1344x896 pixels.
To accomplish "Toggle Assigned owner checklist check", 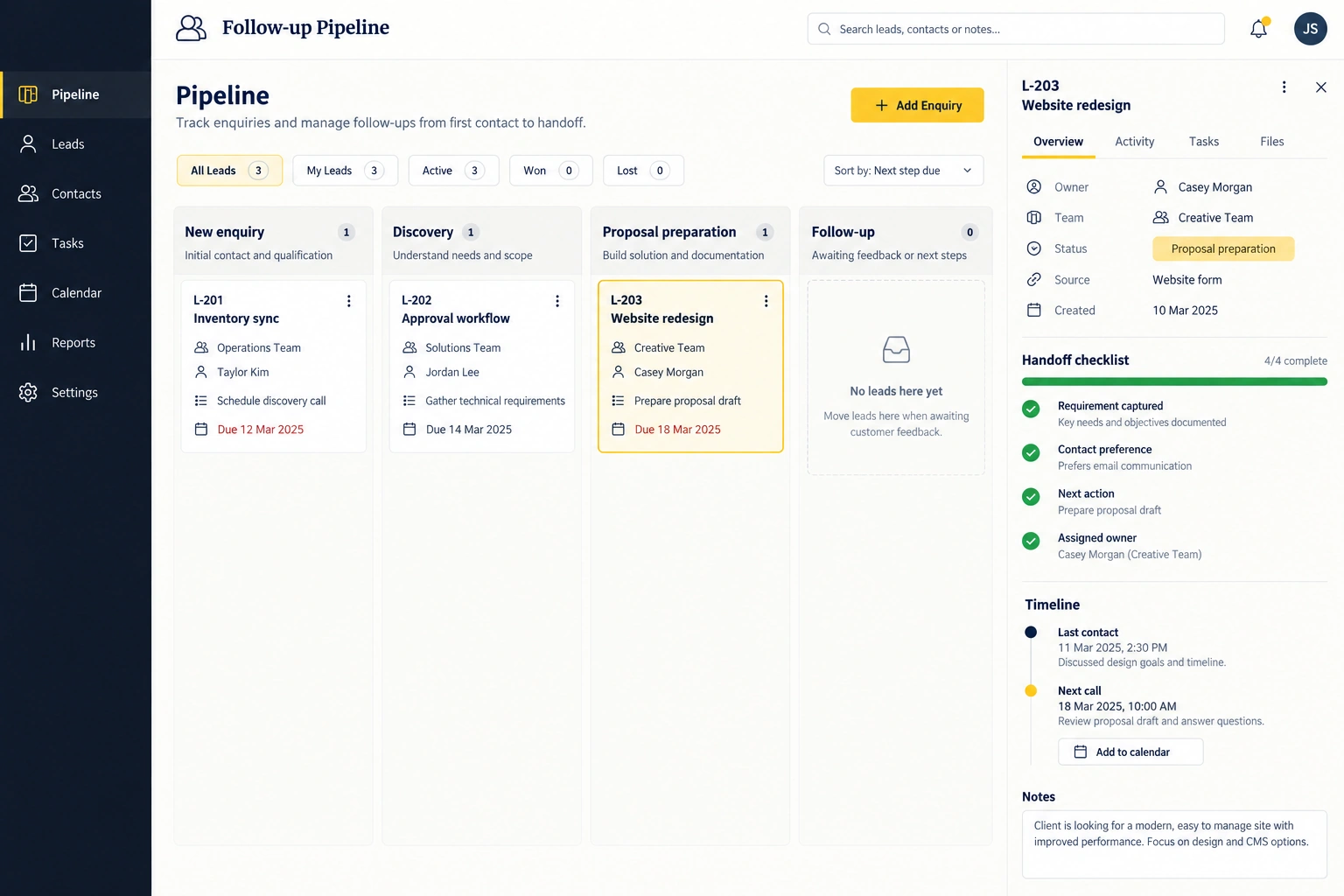I will point(1031,541).
